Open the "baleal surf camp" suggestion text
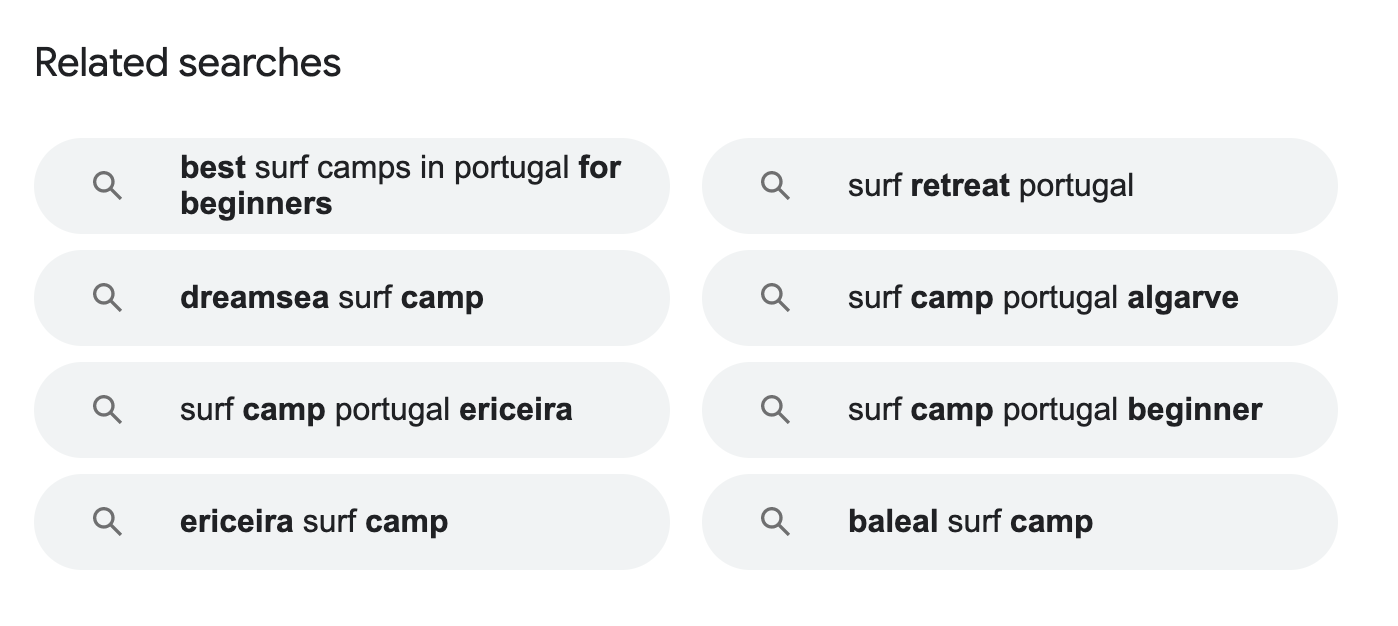This screenshot has height=626, width=1398. (970, 522)
